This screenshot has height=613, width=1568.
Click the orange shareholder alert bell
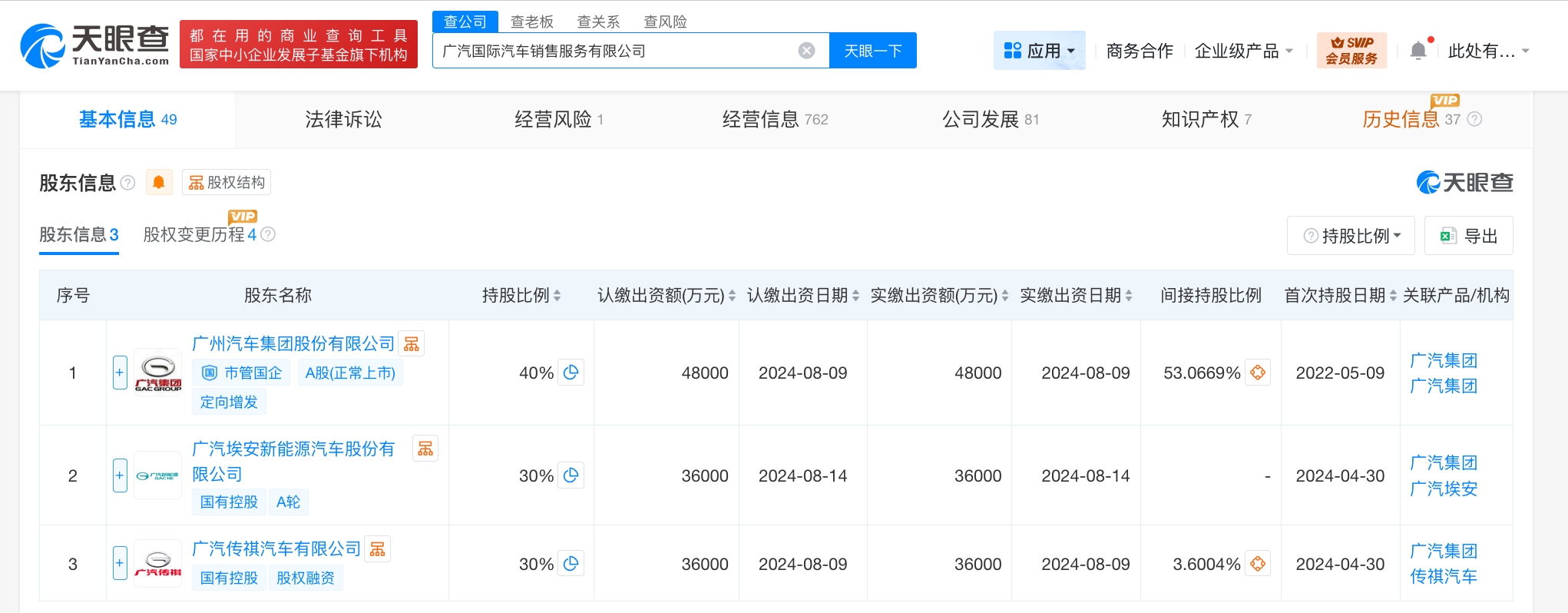click(159, 182)
